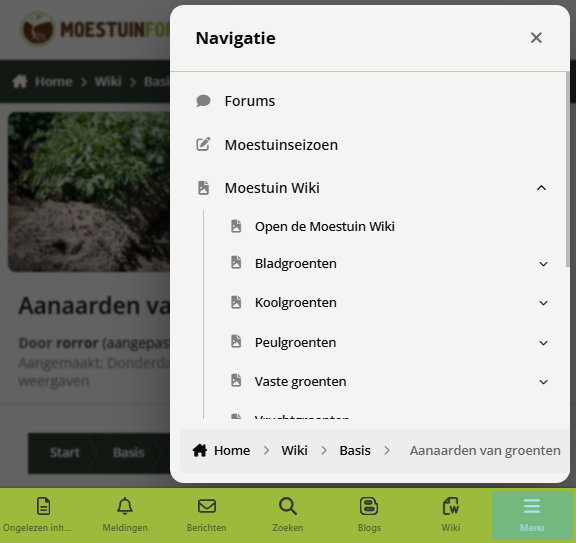Click the Berichten envelope icon
The image size is (576, 543).
click(207, 506)
